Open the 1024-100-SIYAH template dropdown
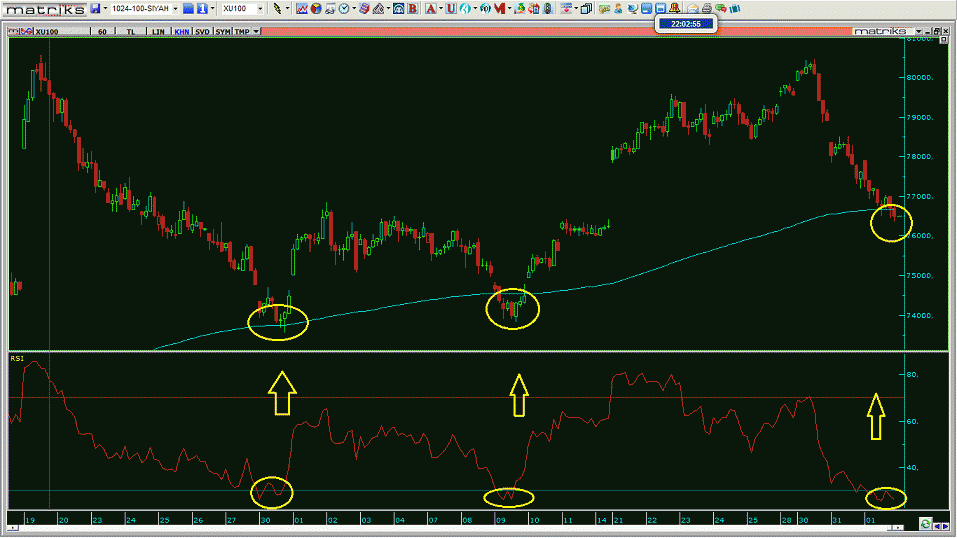 (176, 8)
